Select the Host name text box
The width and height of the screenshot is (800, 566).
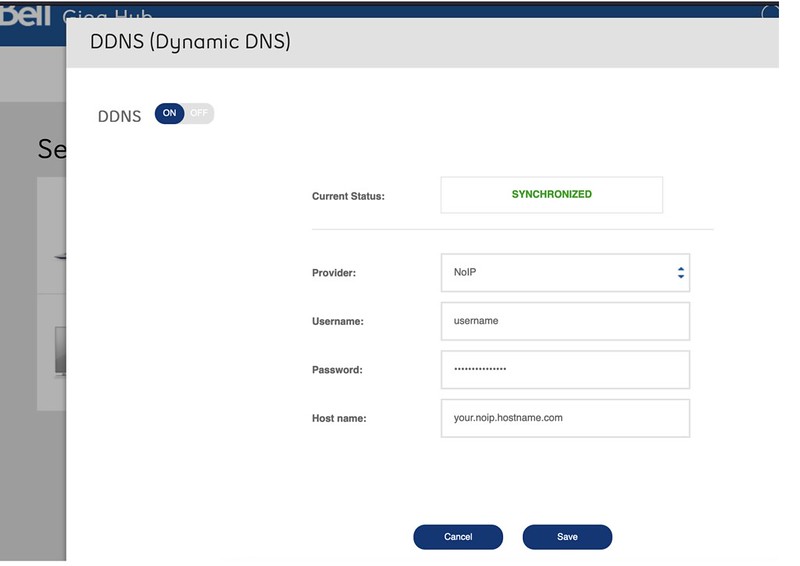coord(564,418)
